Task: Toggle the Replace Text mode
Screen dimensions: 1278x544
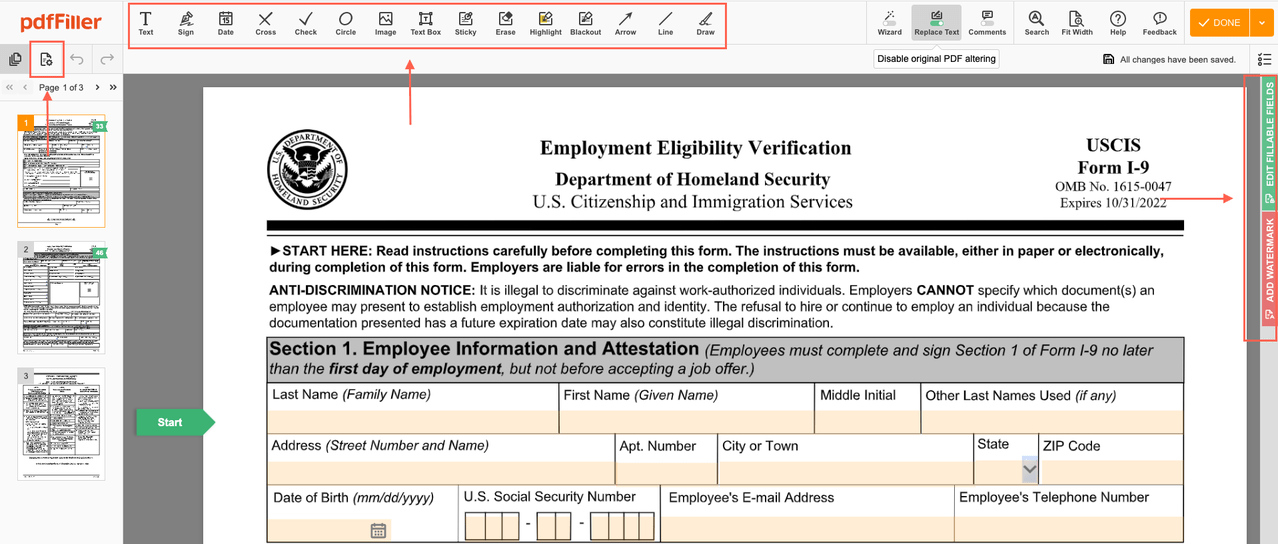Action: (936, 23)
